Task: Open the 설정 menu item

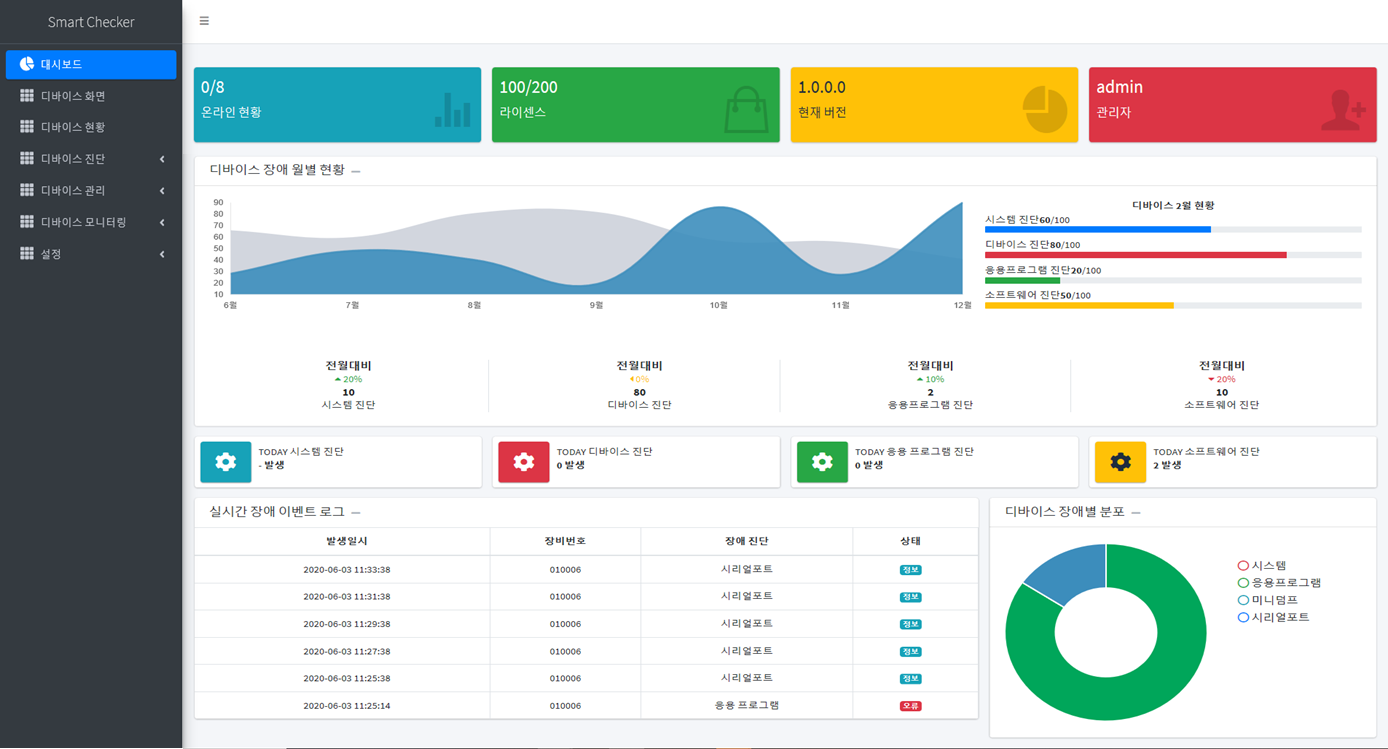Action: [x=91, y=254]
